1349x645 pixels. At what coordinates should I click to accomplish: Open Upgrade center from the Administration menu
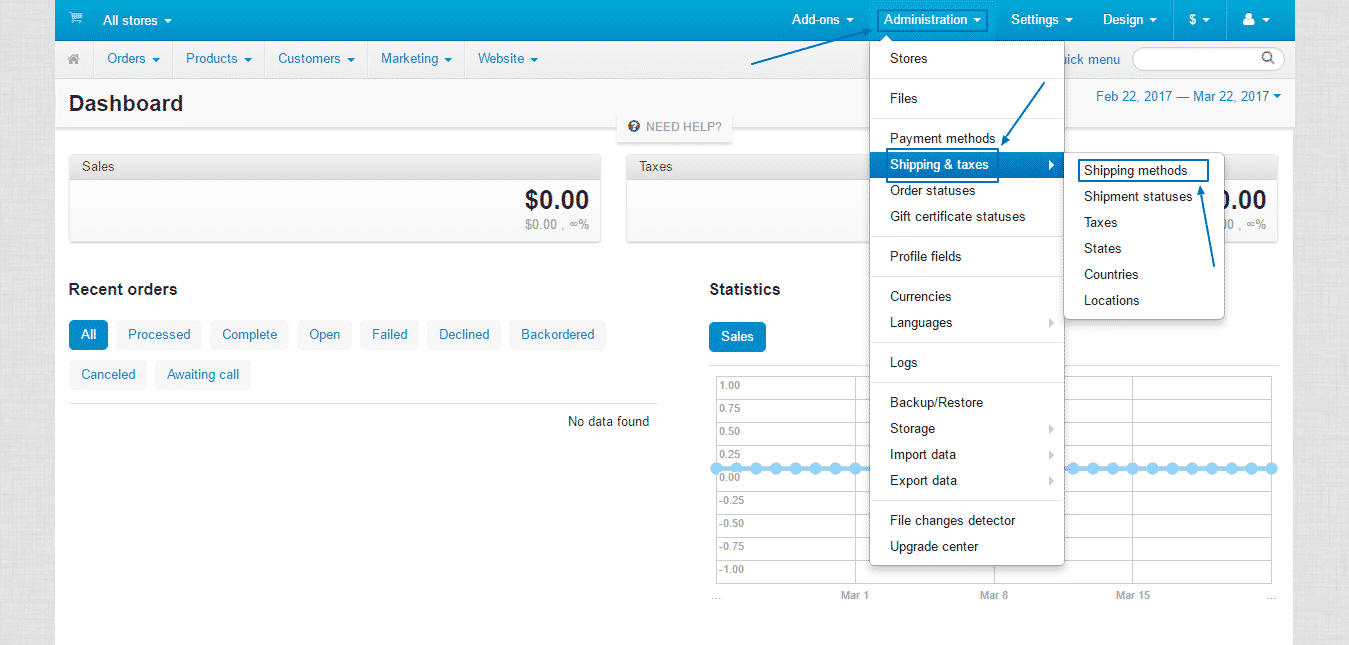click(933, 546)
